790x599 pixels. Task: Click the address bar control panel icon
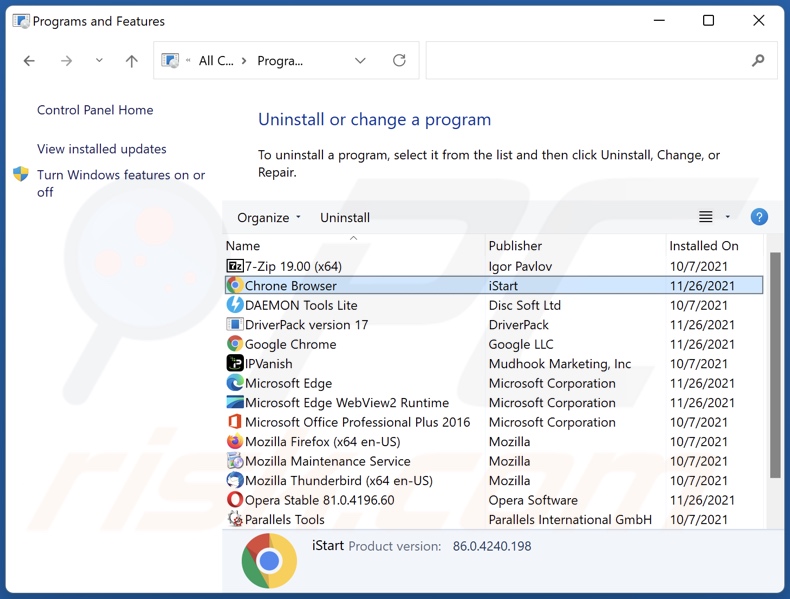click(170, 60)
